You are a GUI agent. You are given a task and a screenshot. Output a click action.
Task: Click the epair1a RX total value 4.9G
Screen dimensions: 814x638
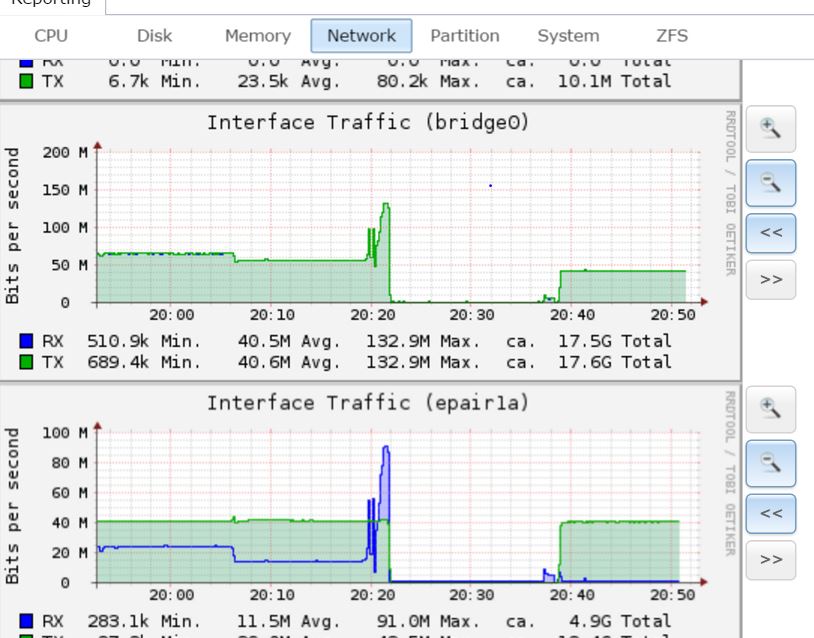(x=590, y=621)
